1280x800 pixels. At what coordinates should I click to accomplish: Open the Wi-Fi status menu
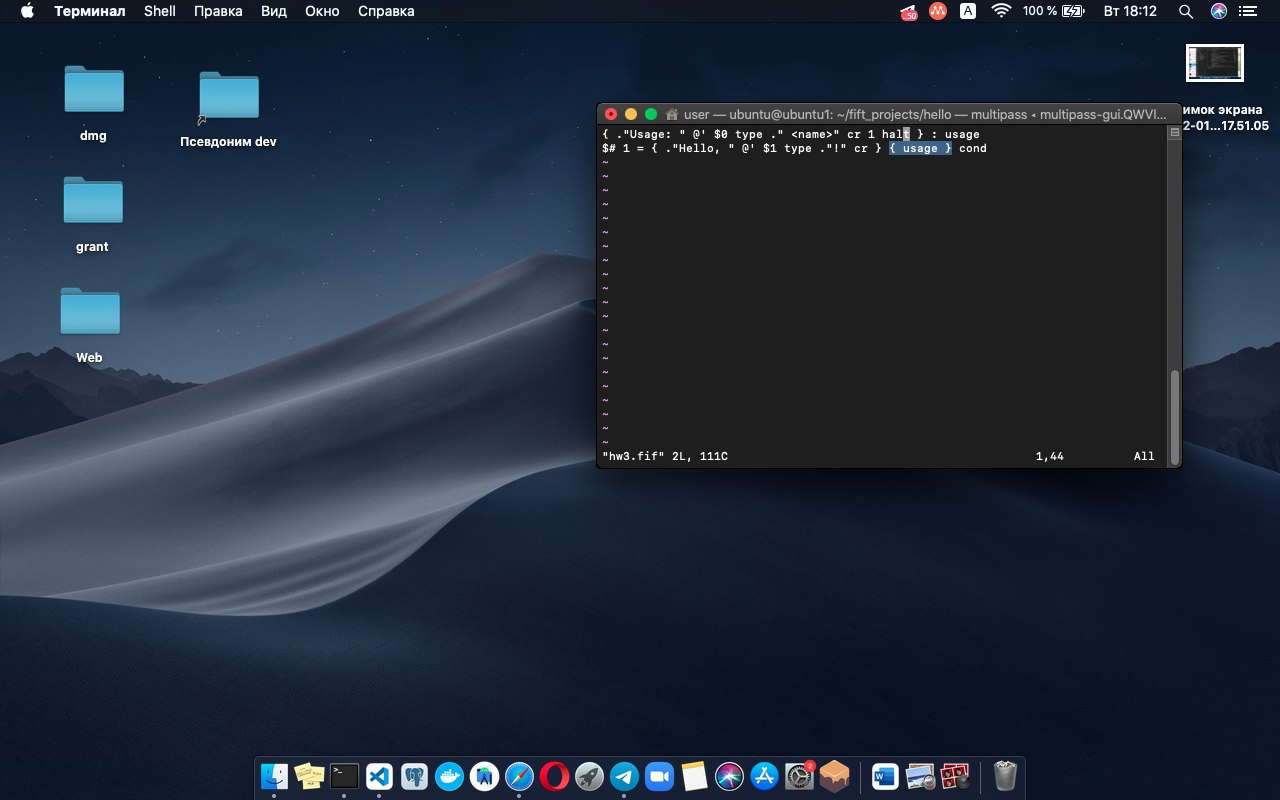pos(1000,11)
